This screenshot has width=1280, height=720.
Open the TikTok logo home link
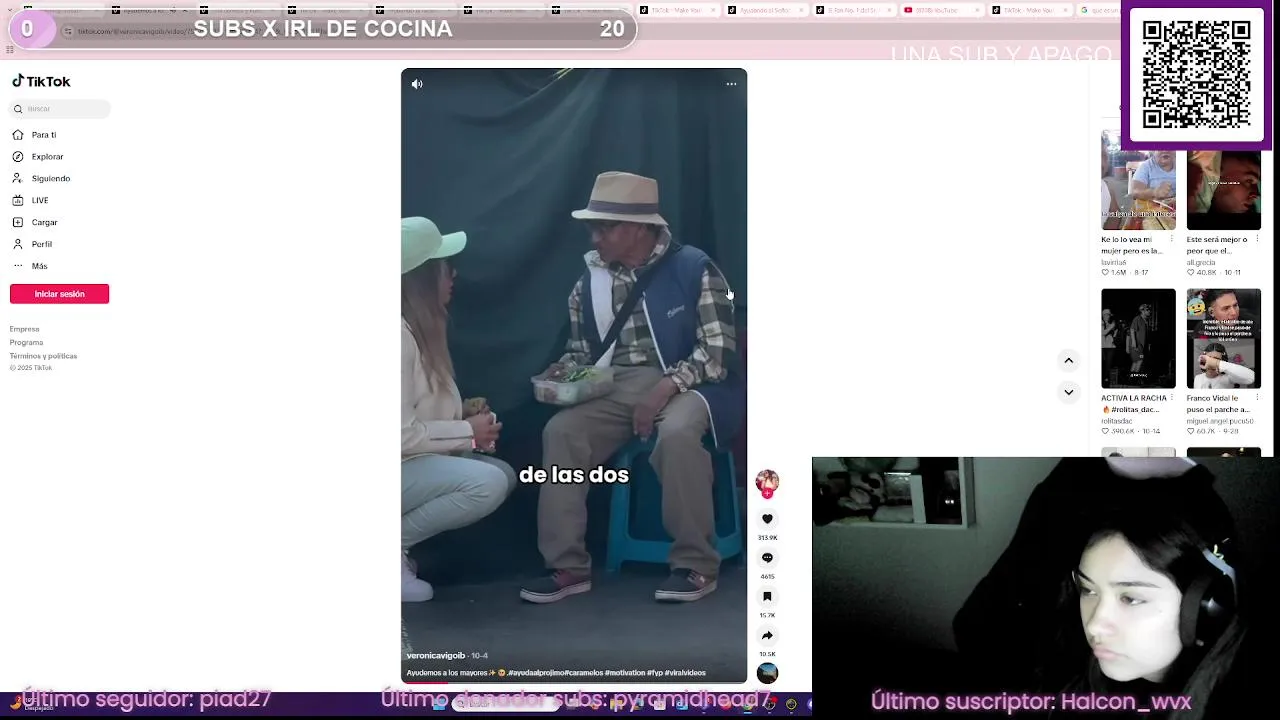(x=41, y=82)
